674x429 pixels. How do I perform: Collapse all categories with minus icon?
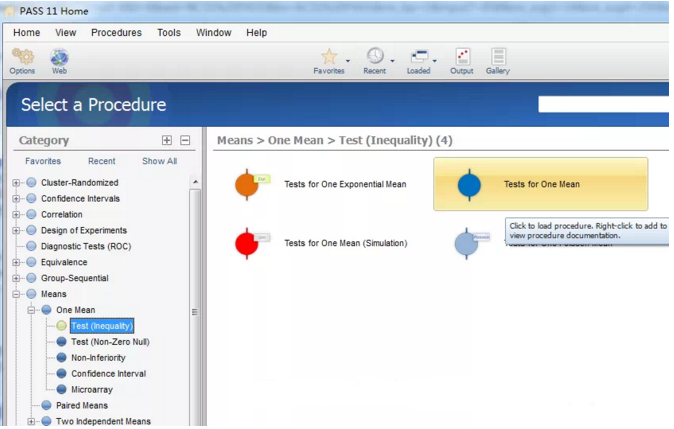(185, 141)
